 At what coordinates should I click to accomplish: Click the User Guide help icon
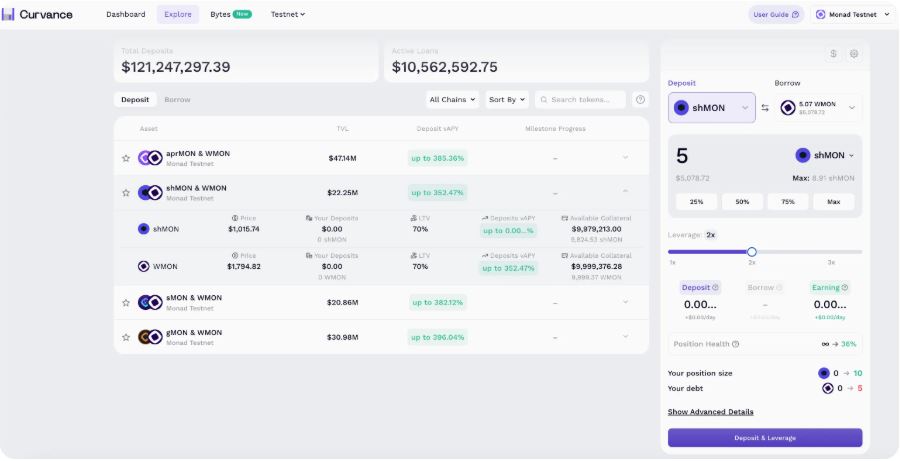pyautogui.click(x=796, y=15)
